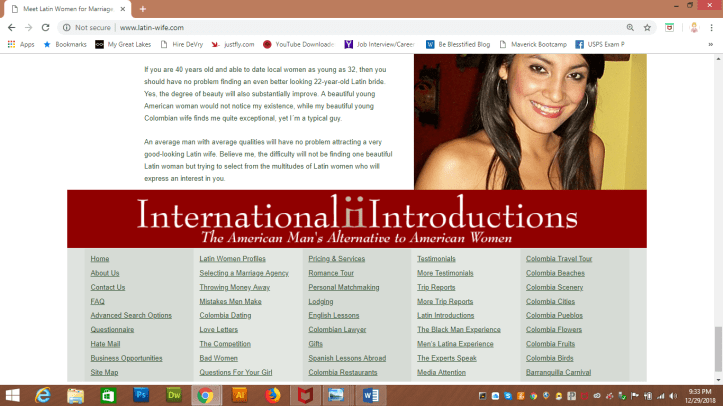The width and height of the screenshot is (723, 406).
Task: Switch to Chrome in the taskbar
Action: (206, 395)
